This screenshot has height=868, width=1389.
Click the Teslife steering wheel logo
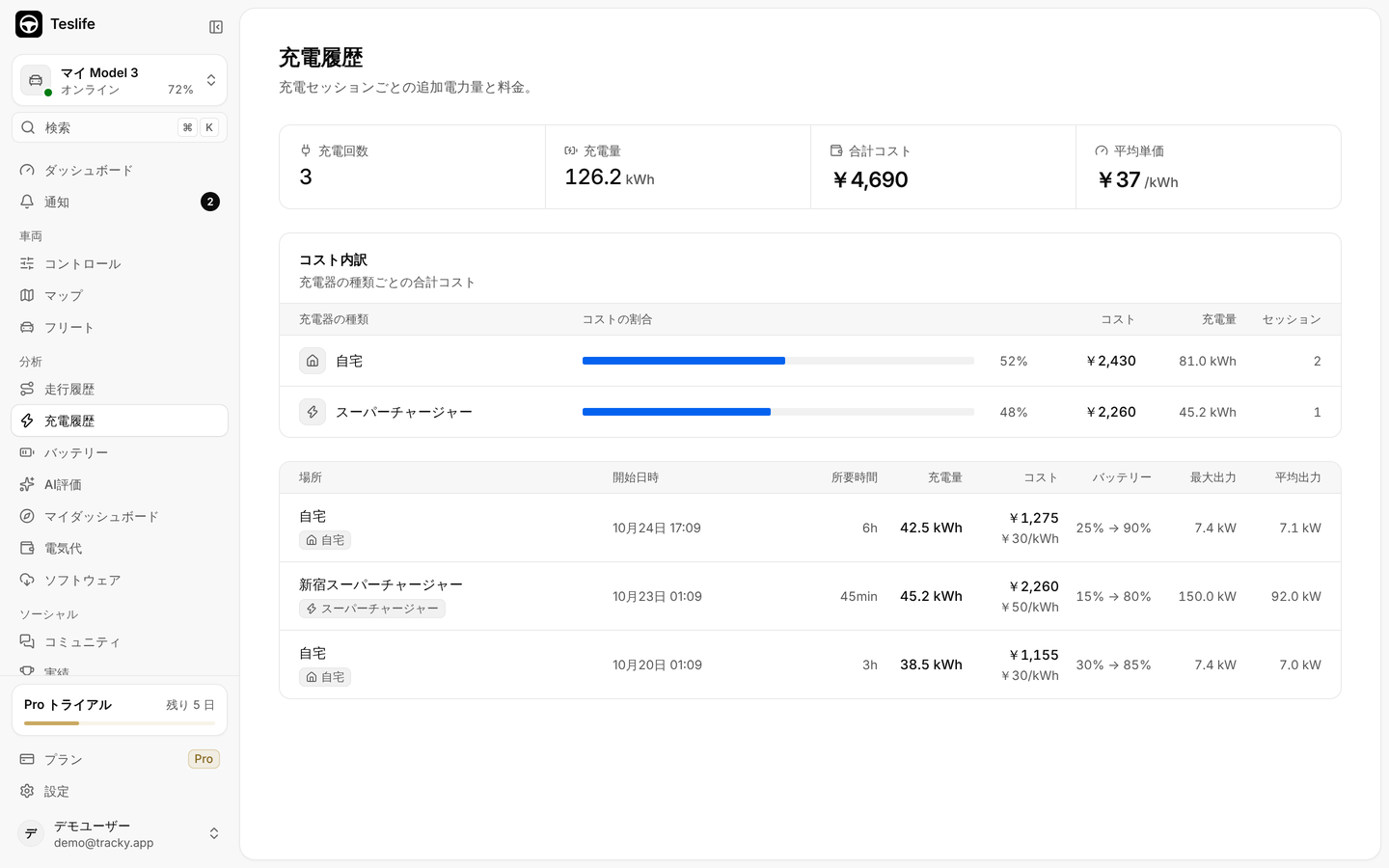(x=29, y=24)
